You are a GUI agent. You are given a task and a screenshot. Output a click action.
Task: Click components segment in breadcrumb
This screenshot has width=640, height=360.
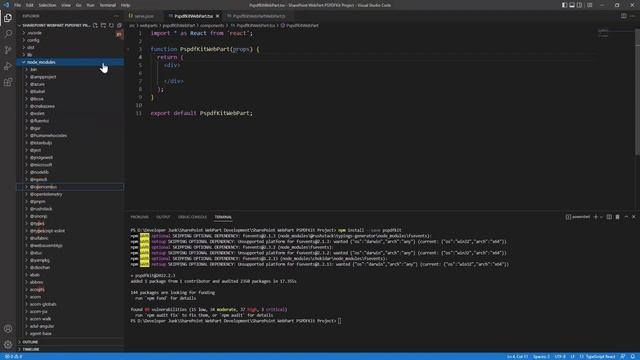(211, 25)
